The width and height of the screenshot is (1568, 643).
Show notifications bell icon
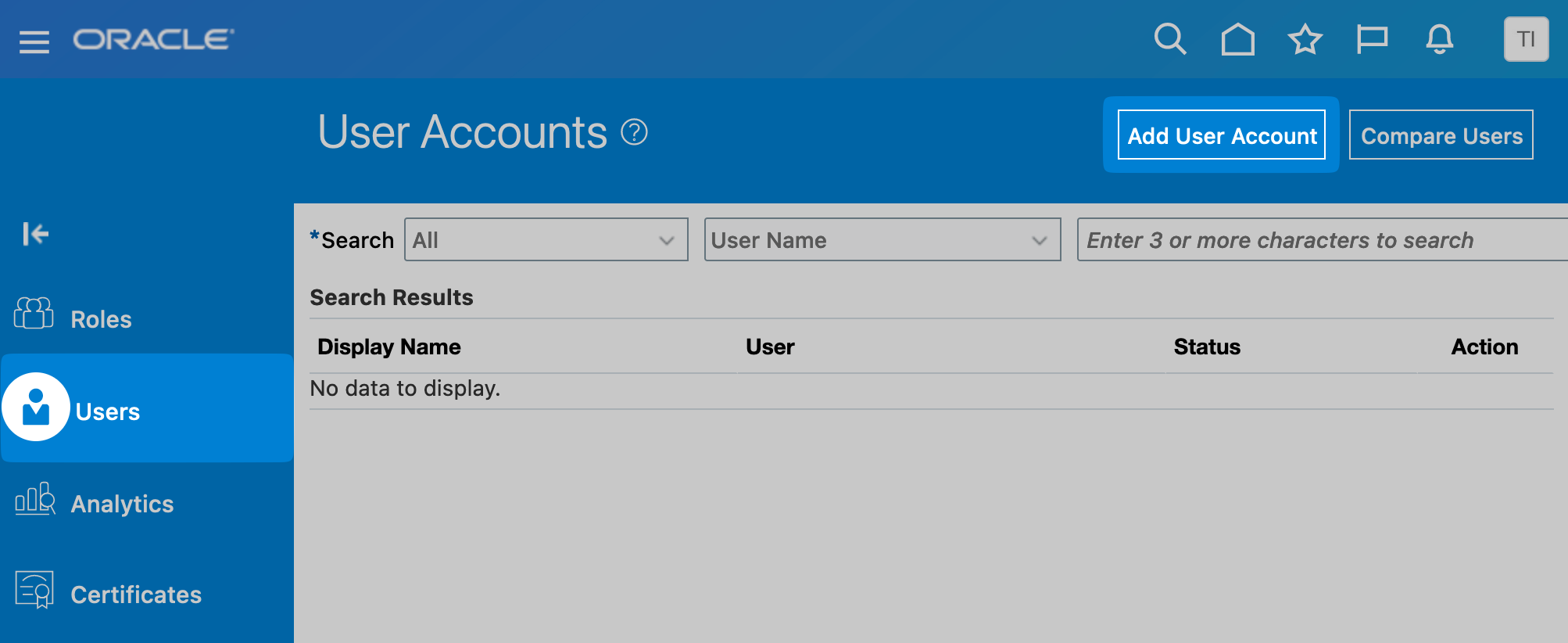[1439, 39]
